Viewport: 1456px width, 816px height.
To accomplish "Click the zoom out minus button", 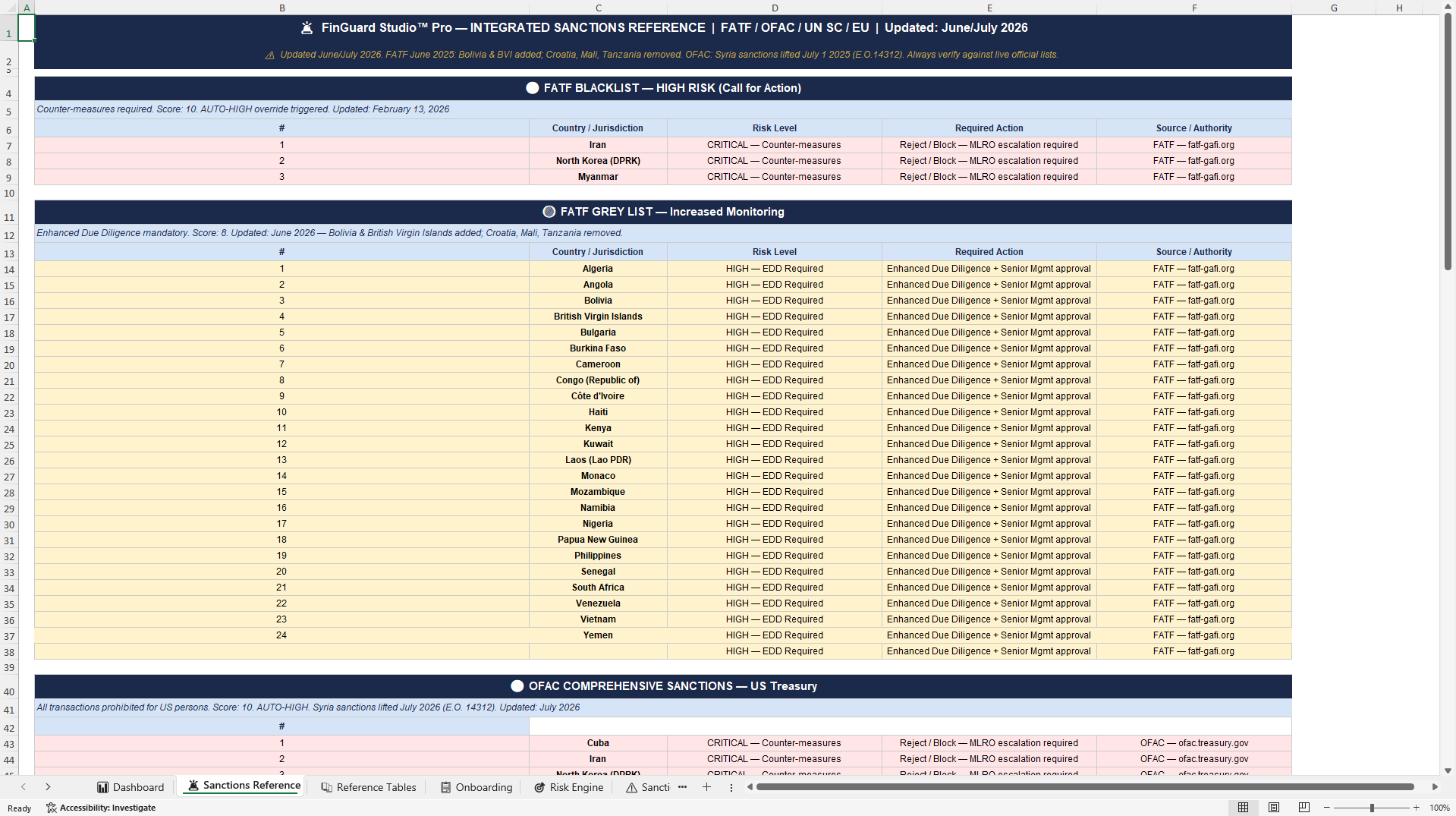I will pos(1327,808).
